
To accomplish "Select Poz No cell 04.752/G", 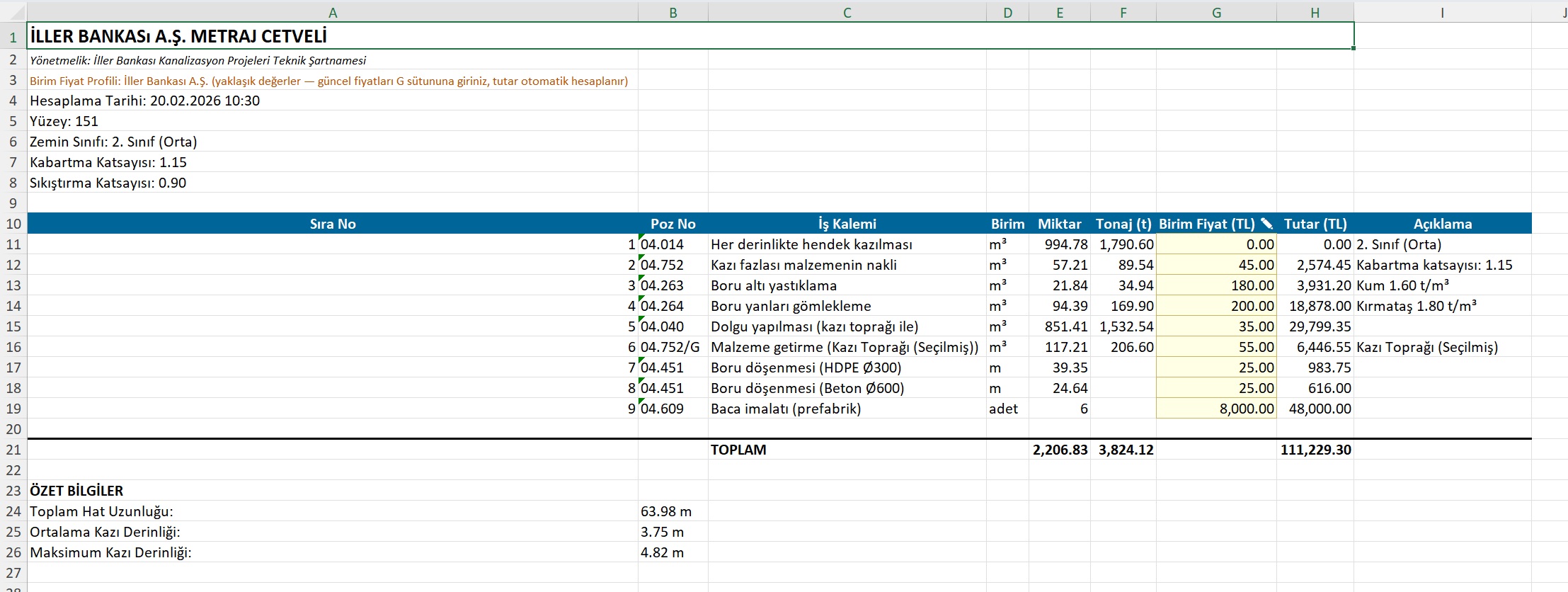I will click(x=673, y=347).
